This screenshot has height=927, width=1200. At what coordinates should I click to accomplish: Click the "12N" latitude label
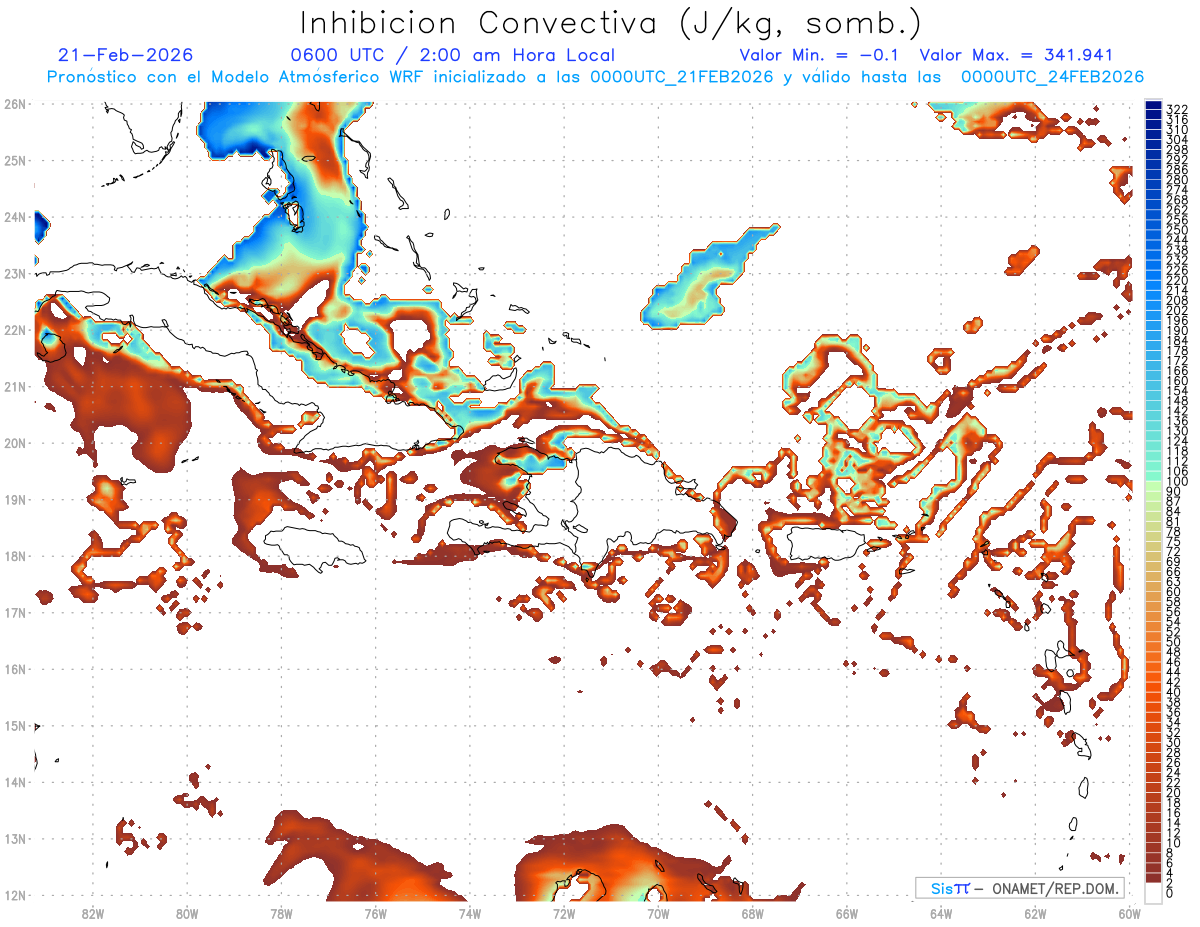click(14, 895)
